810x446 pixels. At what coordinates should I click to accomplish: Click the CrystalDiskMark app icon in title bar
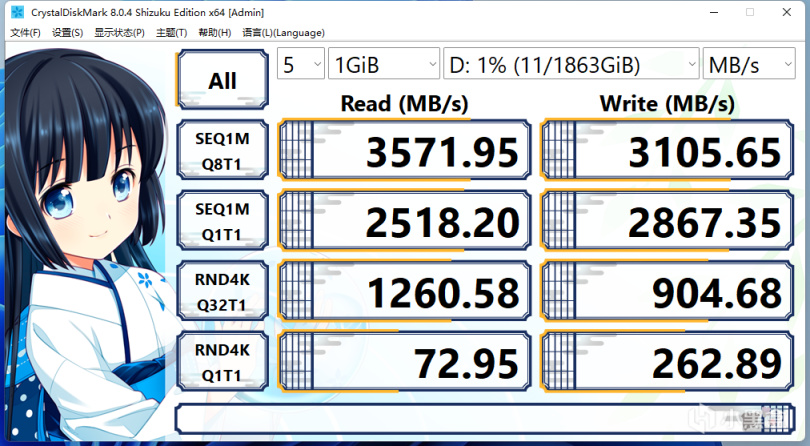click(x=17, y=12)
